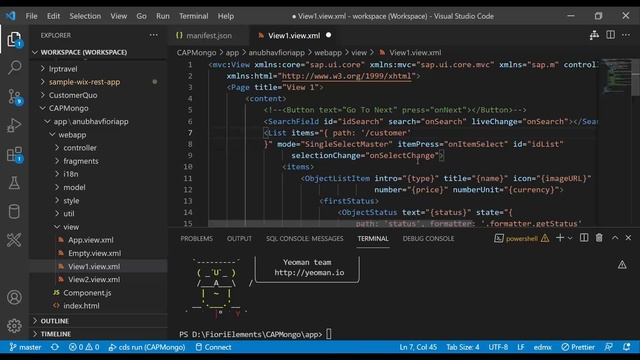Click the Ln 7, Col 45 indicator

(x=418, y=347)
